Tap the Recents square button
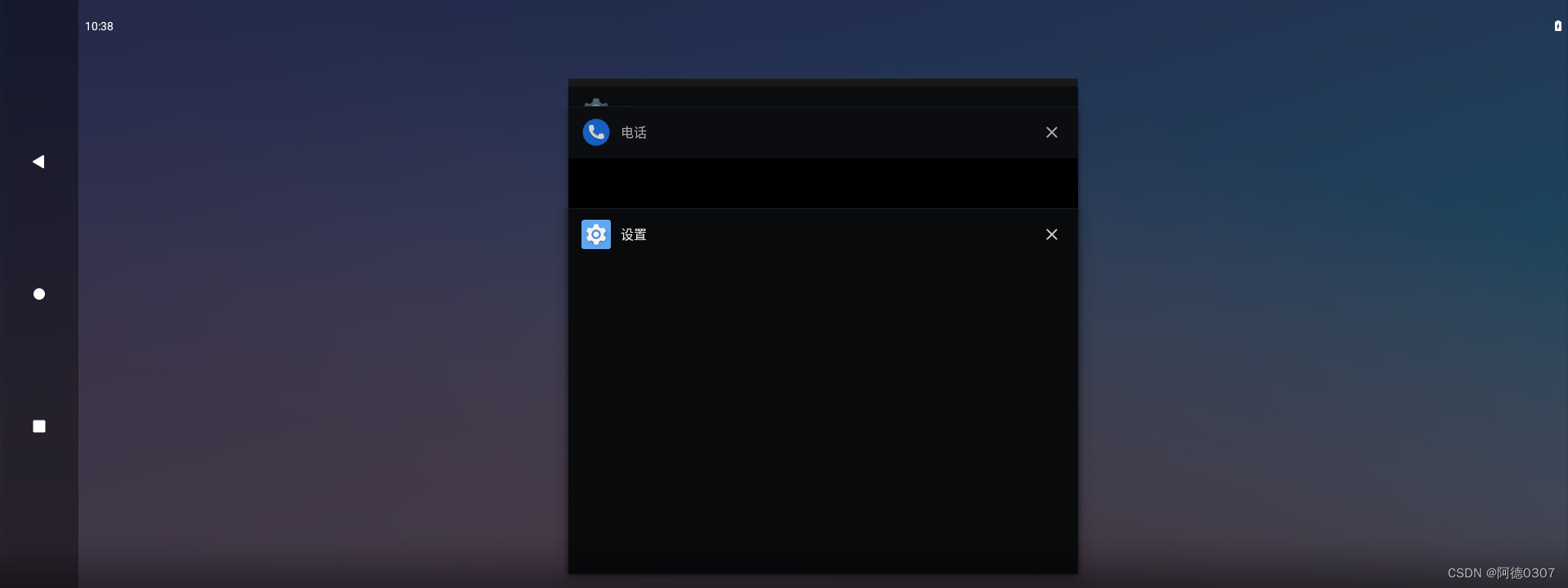This screenshot has width=1568, height=588. [x=38, y=426]
